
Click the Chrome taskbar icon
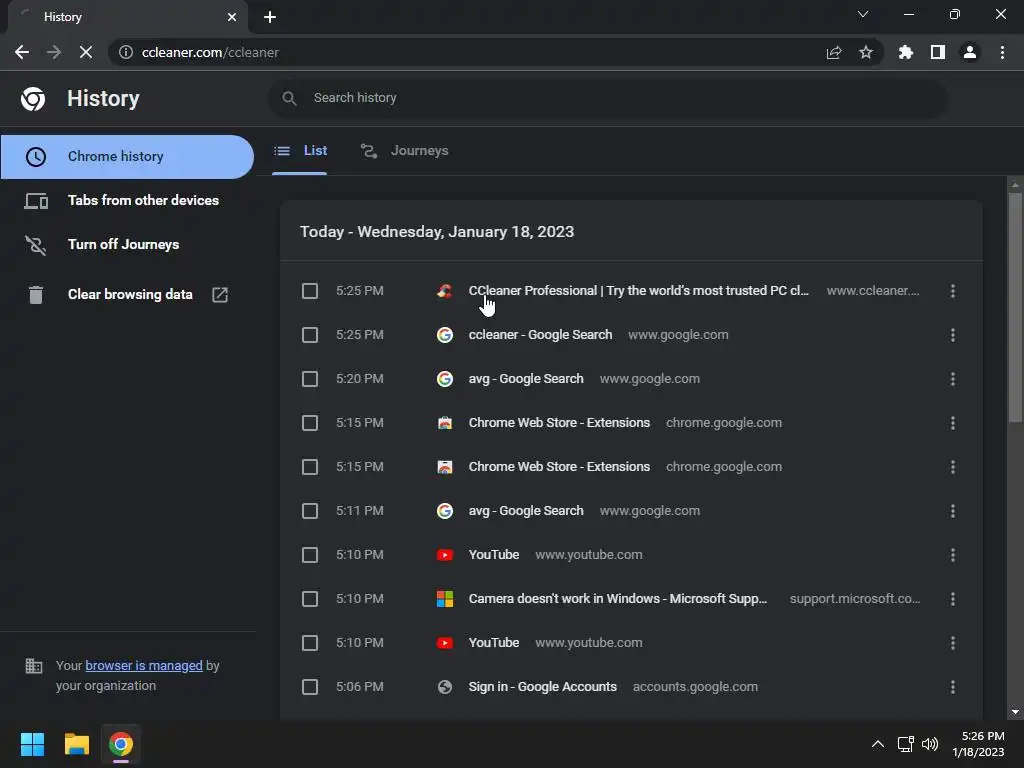tap(121, 744)
